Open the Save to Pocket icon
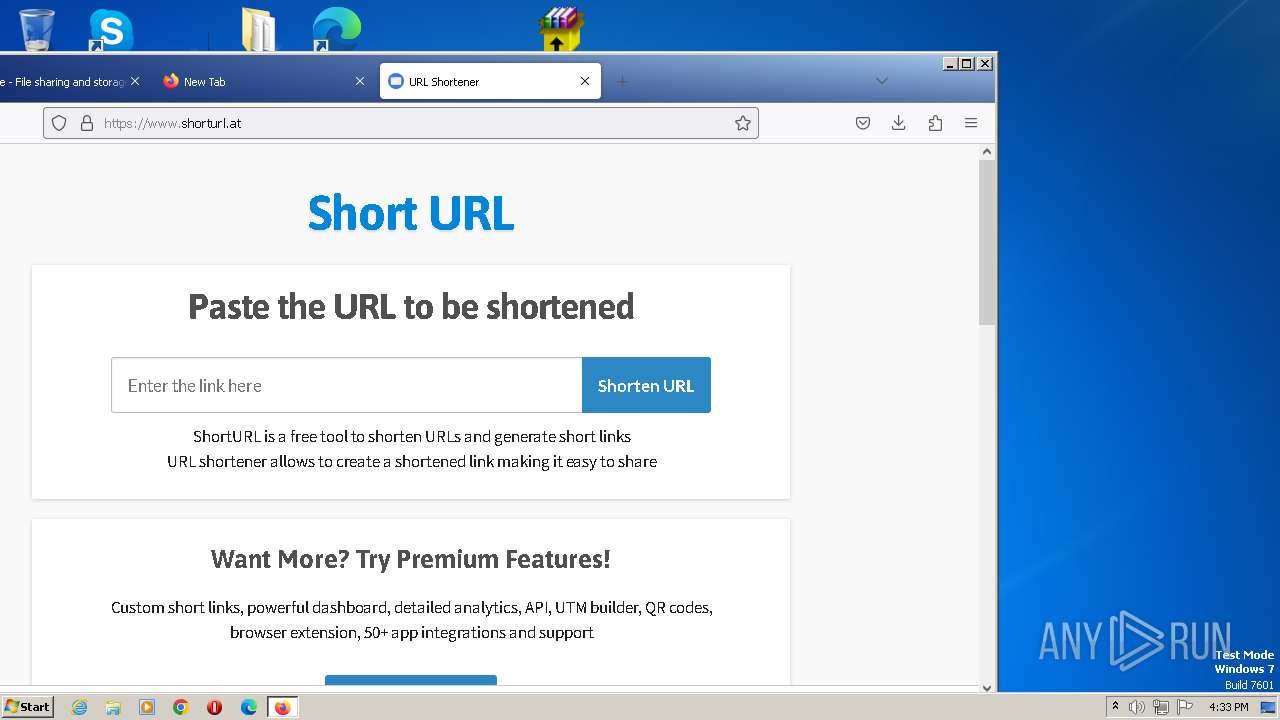 pos(863,123)
